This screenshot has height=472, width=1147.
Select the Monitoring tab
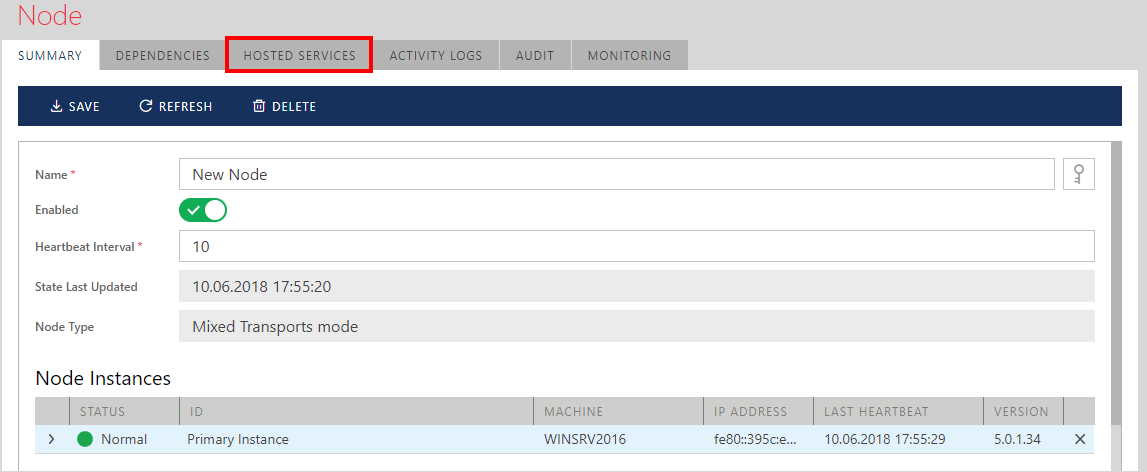coord(629,55)
